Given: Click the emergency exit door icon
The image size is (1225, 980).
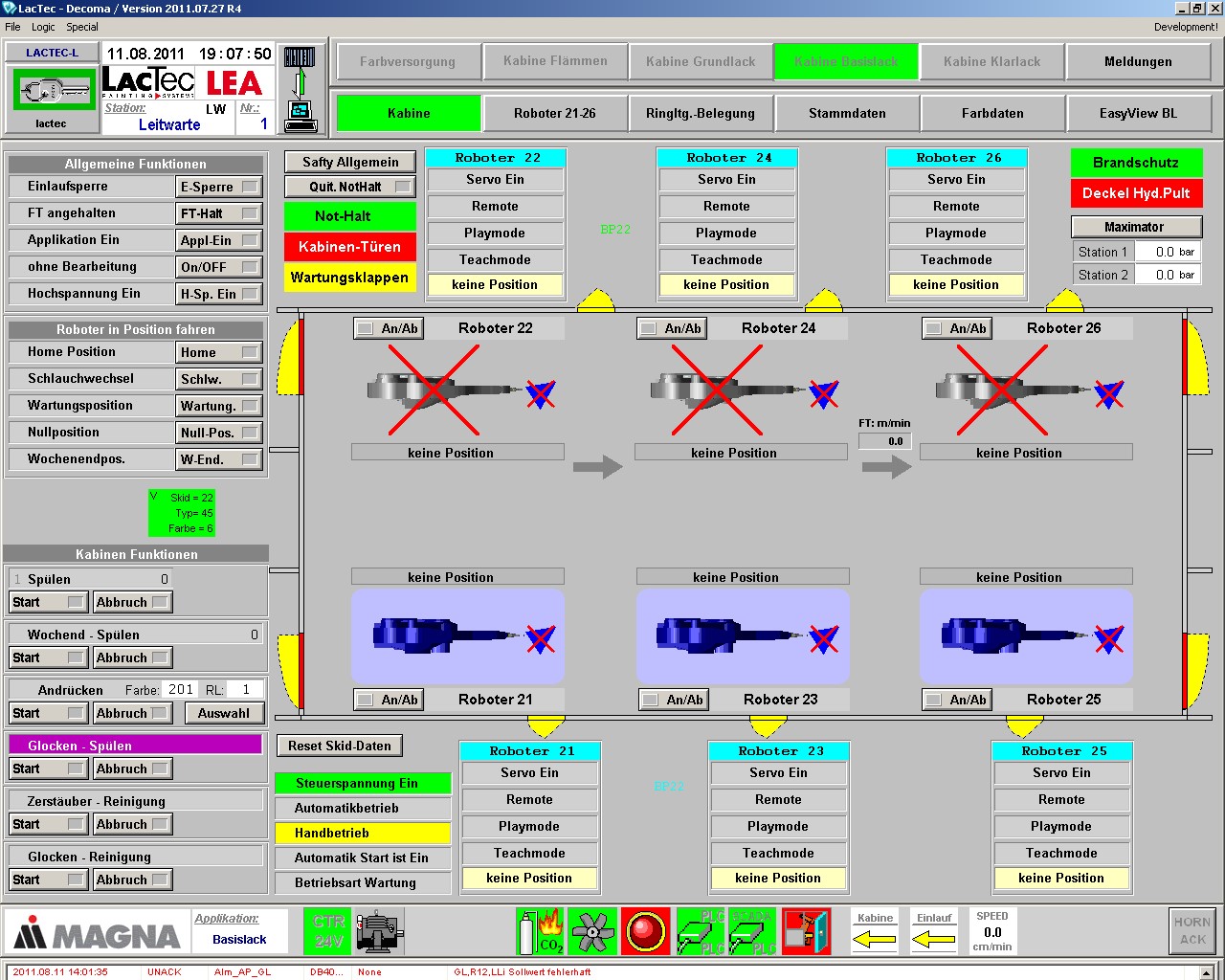Looking at the screenshot, I should pos(807,931).
